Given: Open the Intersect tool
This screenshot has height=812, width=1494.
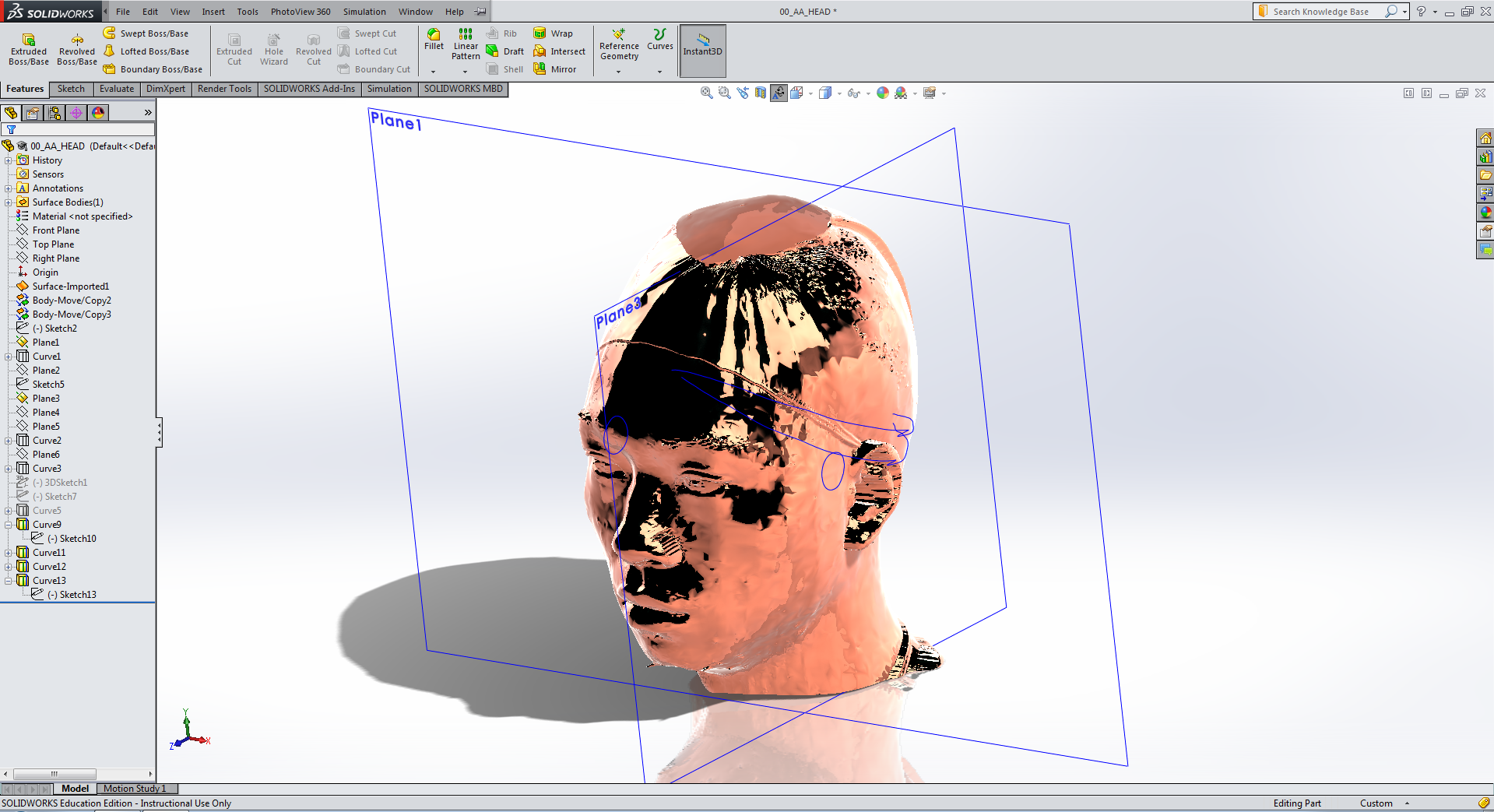Looking at the screenshot, I should coord(559,51).
